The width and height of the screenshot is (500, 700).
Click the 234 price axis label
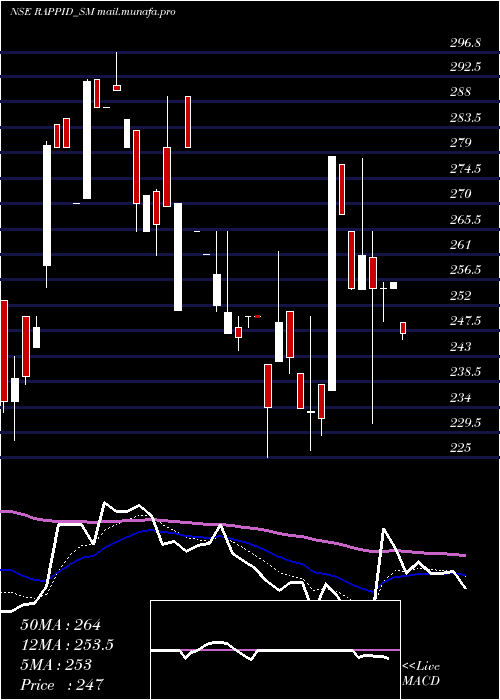point(461,397)
